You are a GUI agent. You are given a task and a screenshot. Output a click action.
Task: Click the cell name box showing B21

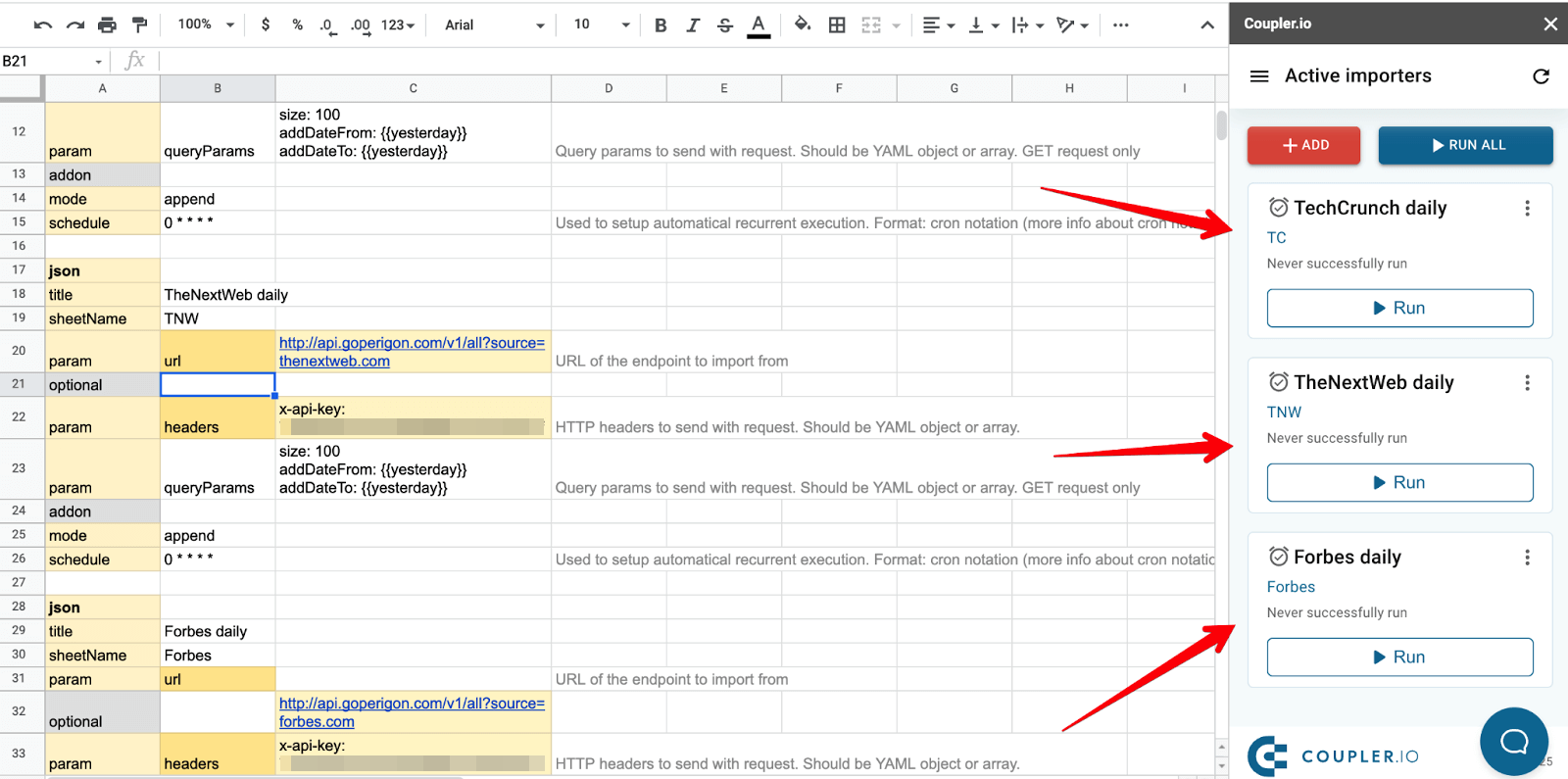point(53,61)
